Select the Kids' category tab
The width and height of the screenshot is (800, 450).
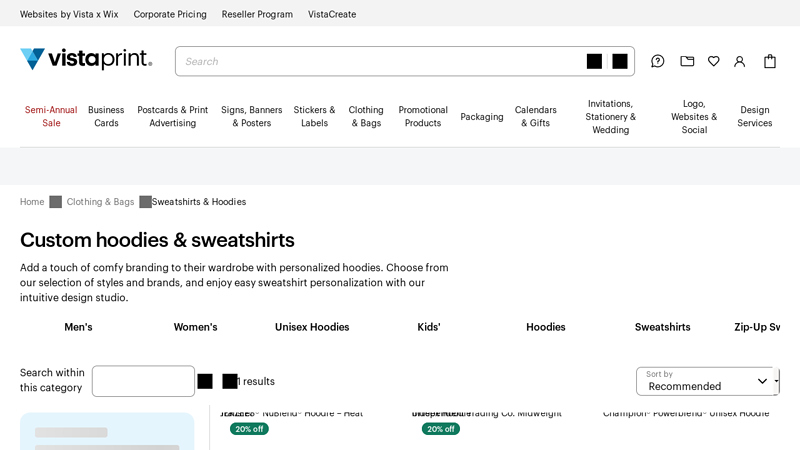(x=429, y=327)
